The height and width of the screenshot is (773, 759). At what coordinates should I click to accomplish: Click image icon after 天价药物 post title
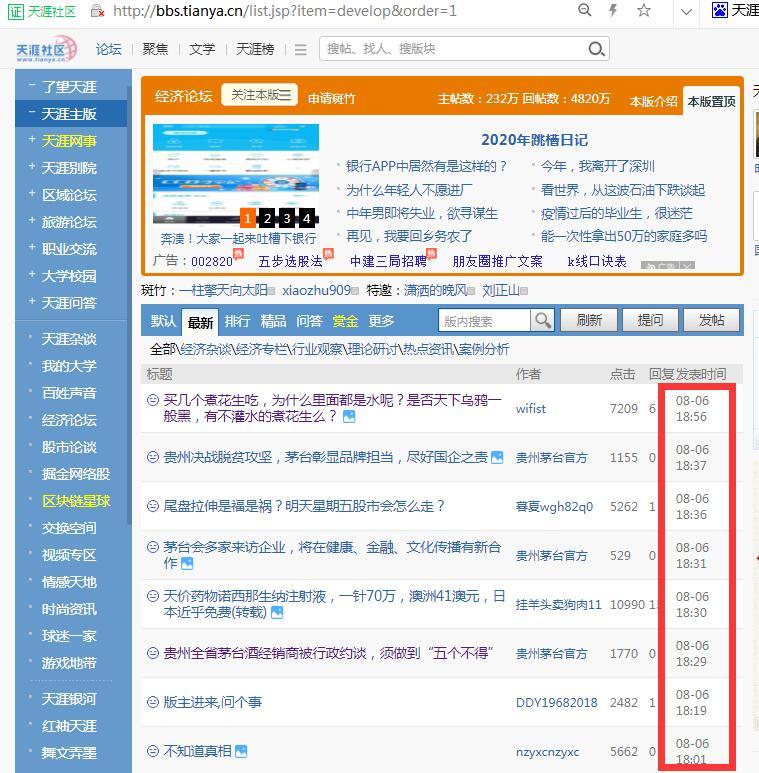click(x=277, y=612)
